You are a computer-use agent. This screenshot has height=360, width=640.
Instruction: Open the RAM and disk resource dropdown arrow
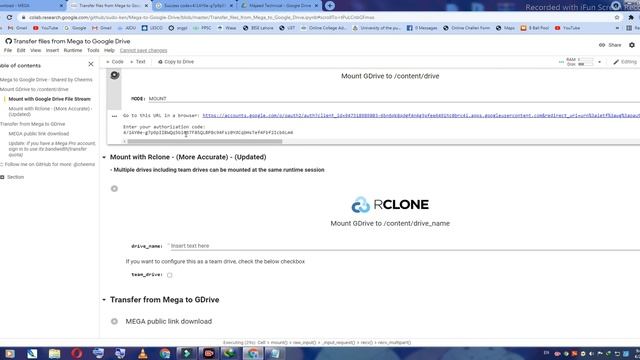click(x=600, y=62)
